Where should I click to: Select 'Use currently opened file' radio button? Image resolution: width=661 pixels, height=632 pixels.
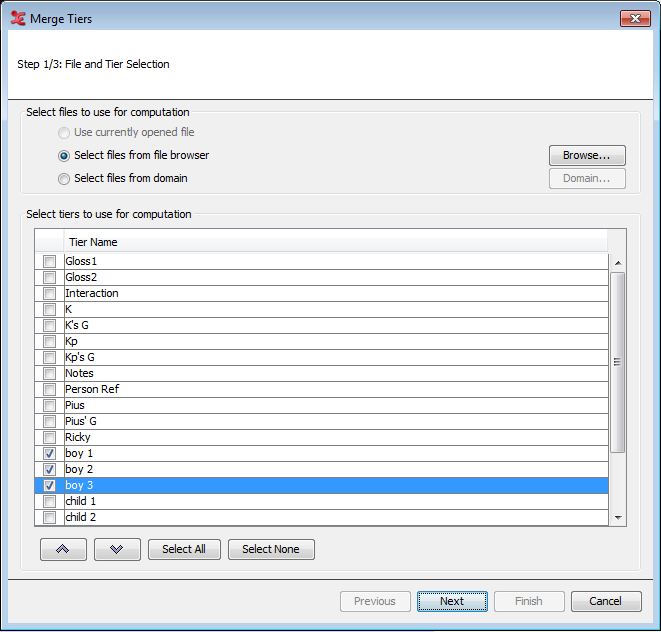(64, 133)
